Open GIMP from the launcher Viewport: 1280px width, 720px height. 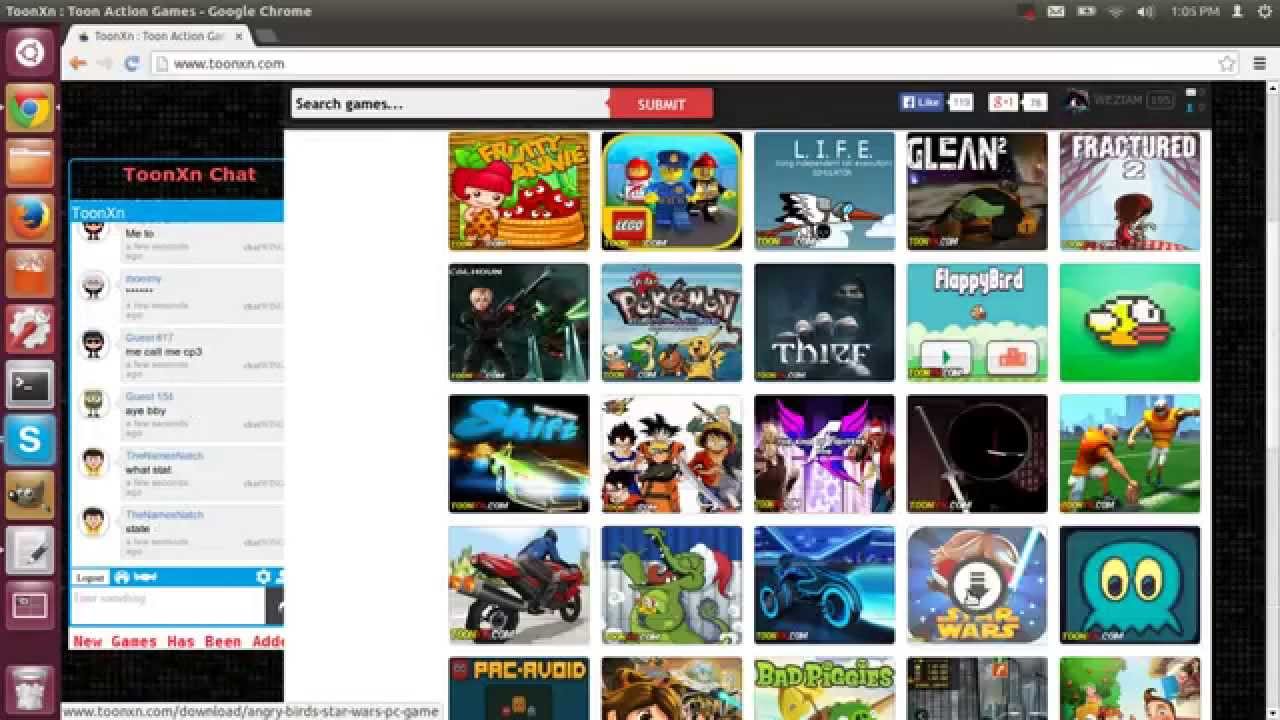(x=30, y=494)
